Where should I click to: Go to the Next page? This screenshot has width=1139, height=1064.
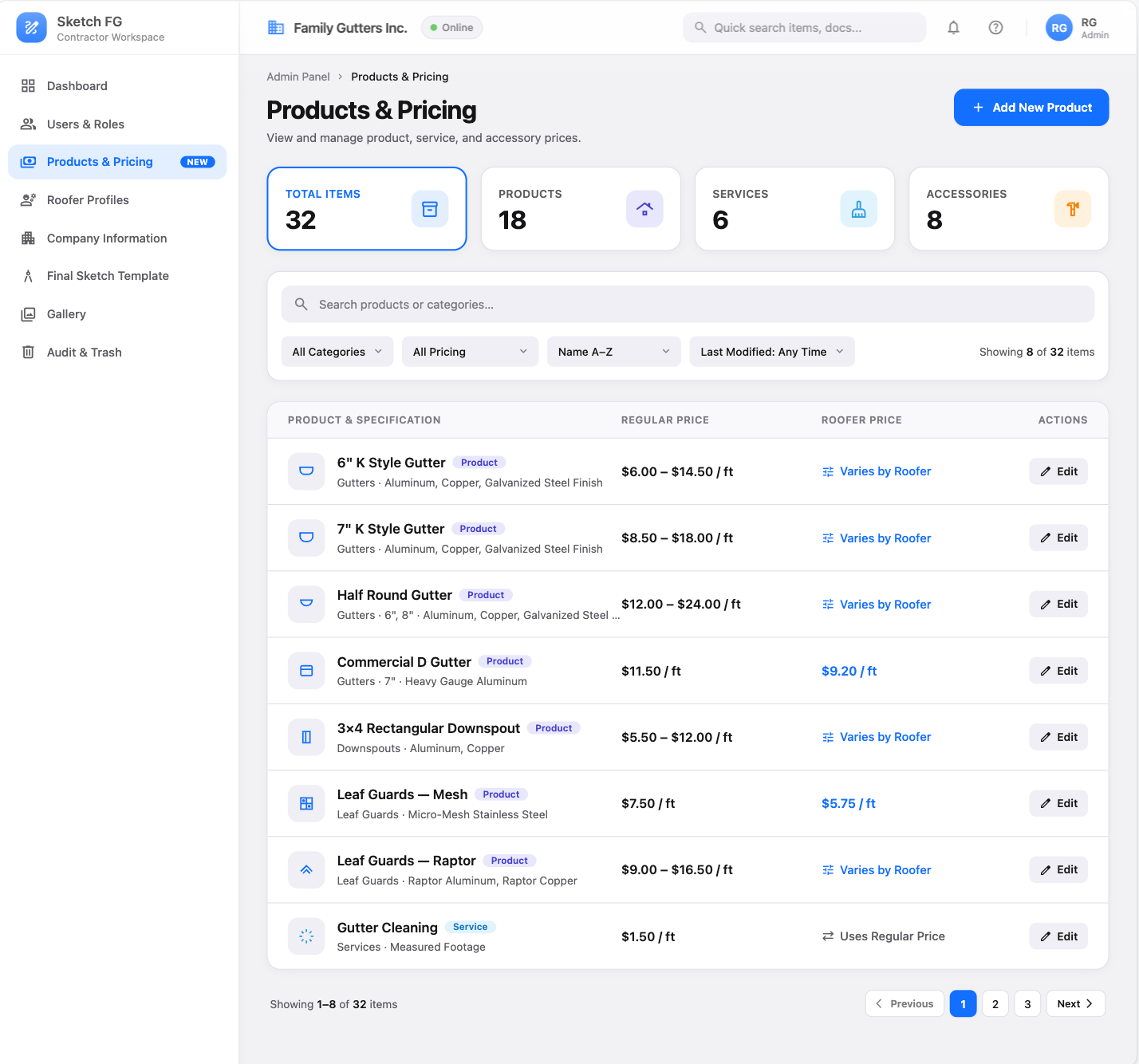click(1075, 1003)
